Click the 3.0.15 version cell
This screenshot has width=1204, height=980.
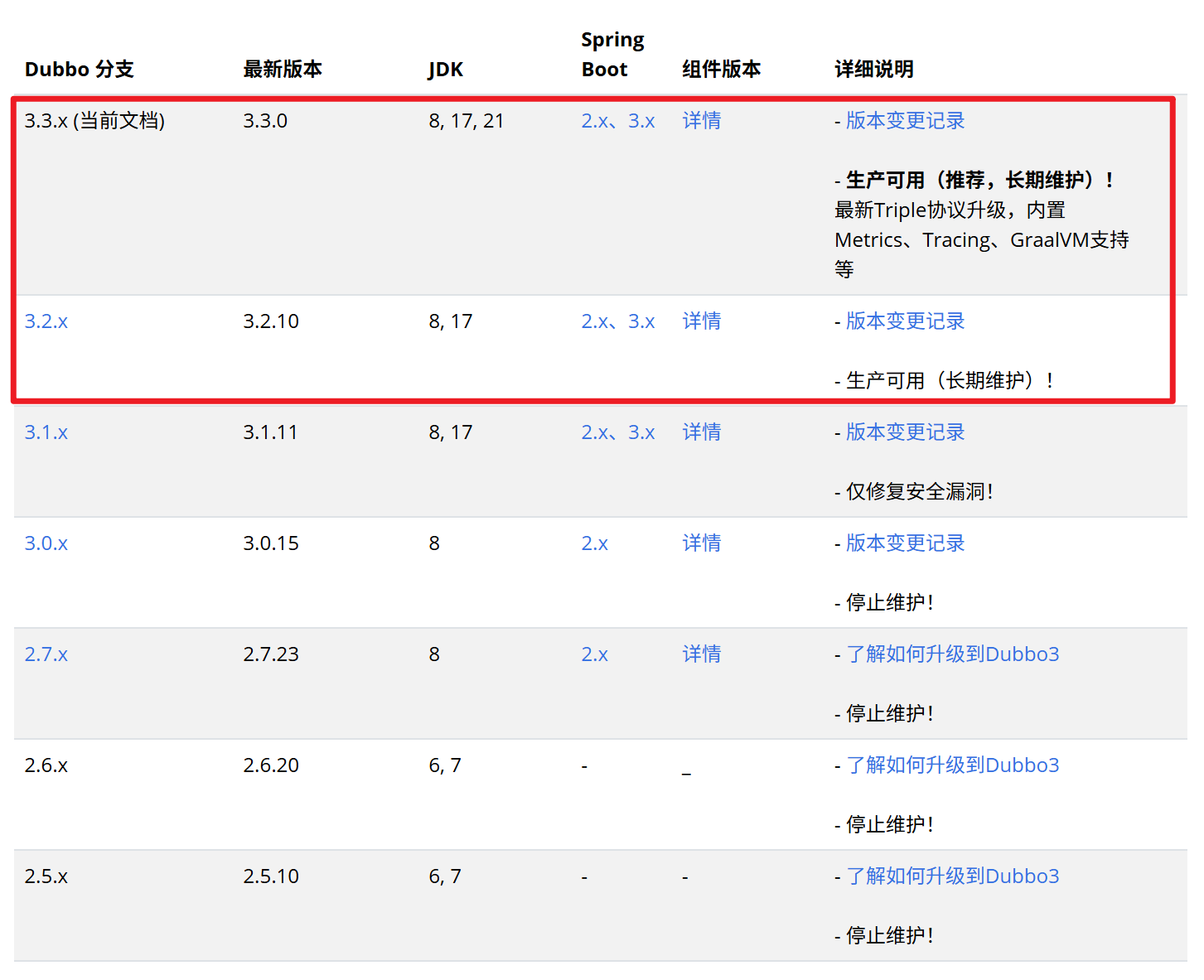[x=271, y=543]
